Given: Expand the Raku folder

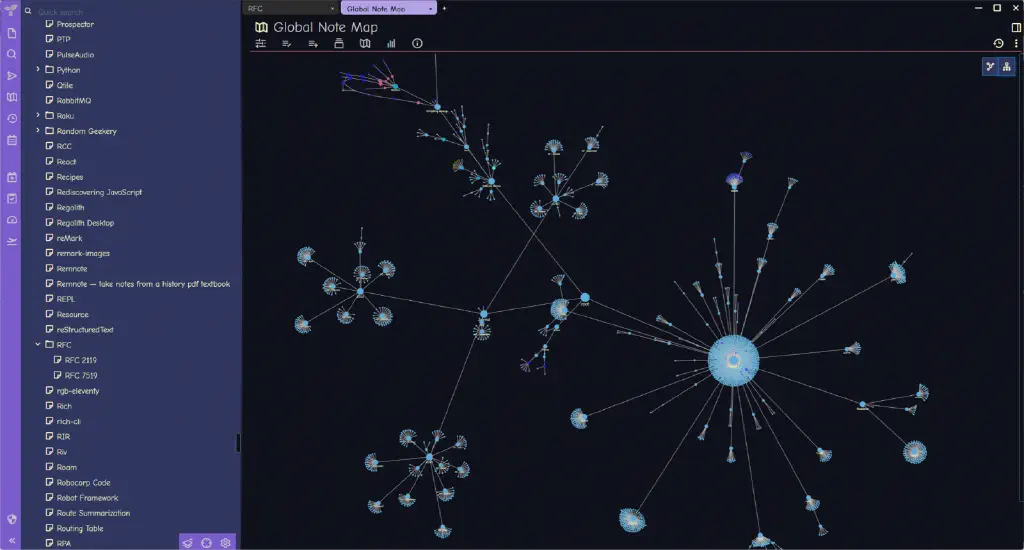Looking at the screenshot, I should pos(38,115).
